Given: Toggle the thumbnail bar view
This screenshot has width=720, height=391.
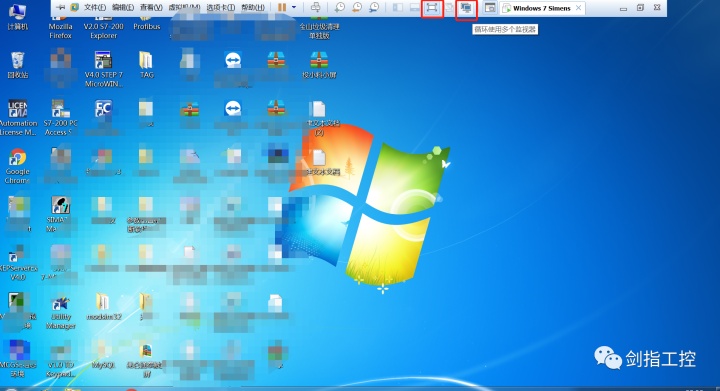Looking at the screenshot, I should 414,8.
